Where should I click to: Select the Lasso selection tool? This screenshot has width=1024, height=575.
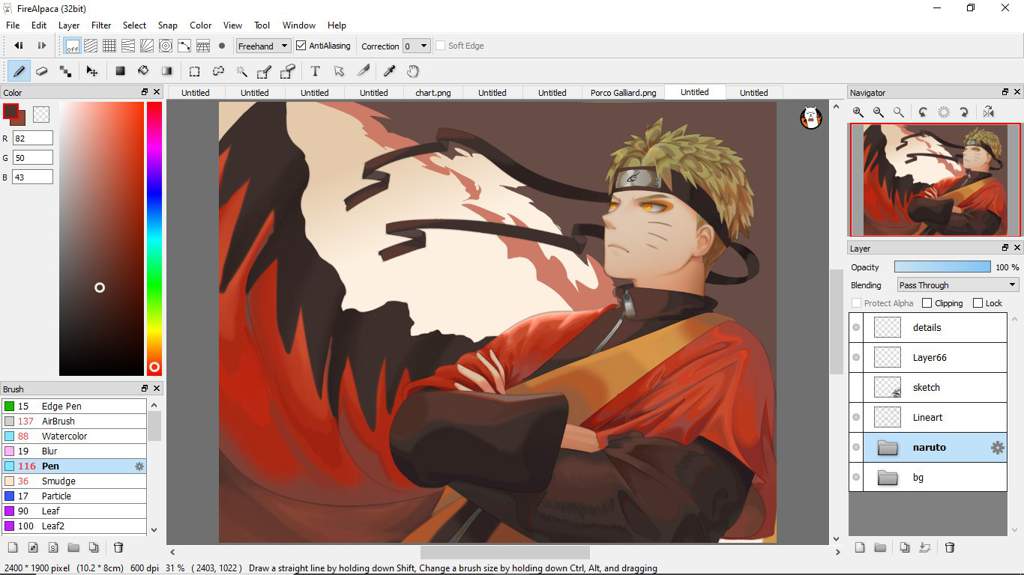click(x=218, y=71)
